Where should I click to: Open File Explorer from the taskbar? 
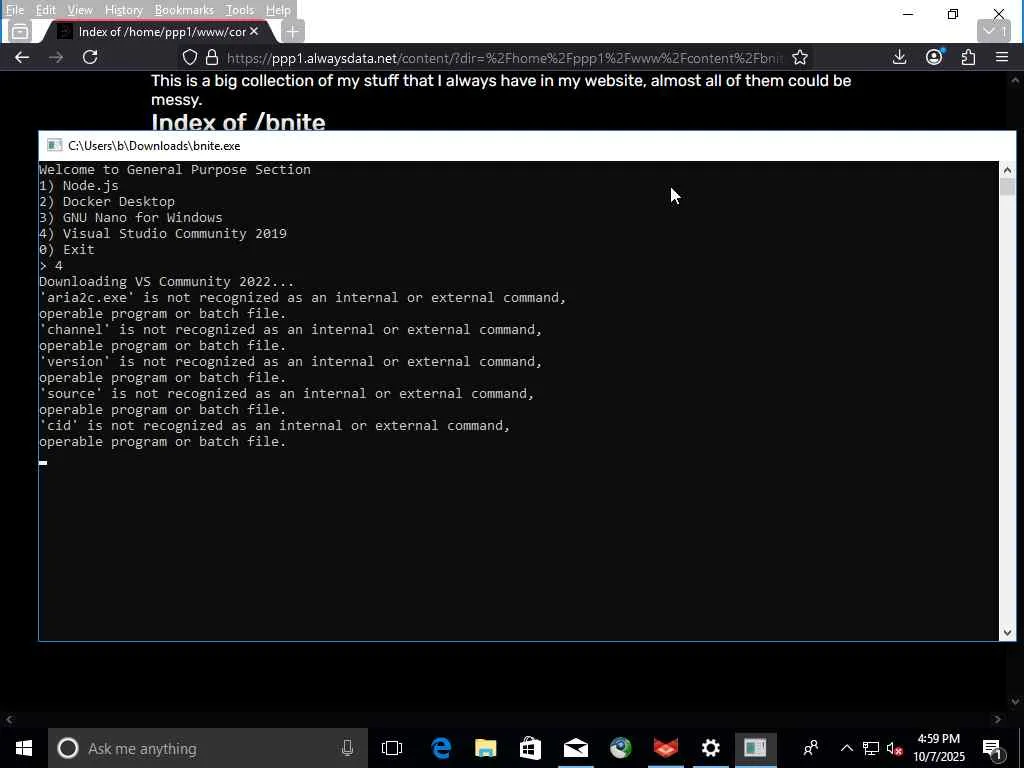pyautogui.click(x=486, y=748)
